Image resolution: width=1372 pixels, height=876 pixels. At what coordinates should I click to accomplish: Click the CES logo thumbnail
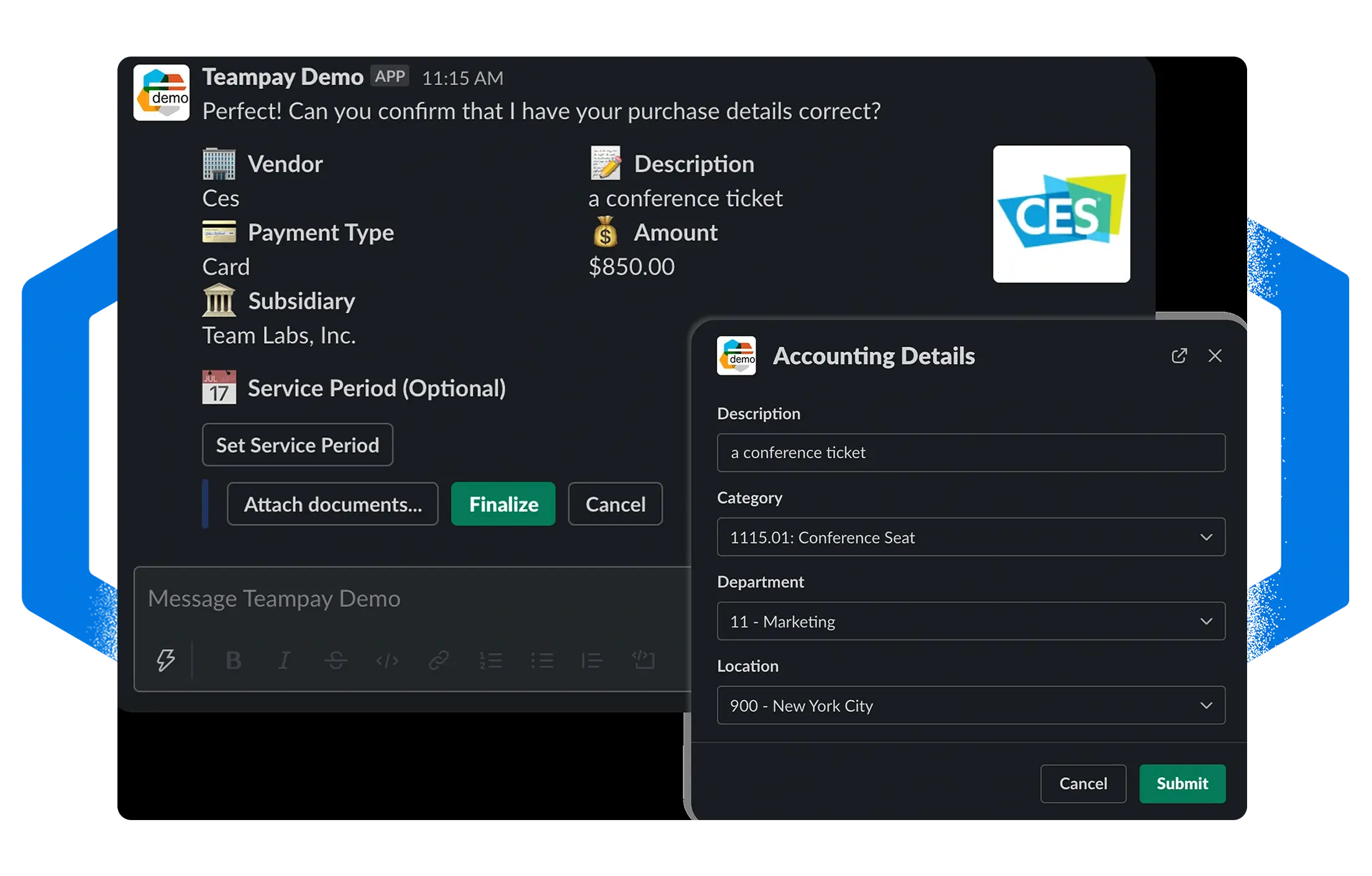tap(1061, 214)
